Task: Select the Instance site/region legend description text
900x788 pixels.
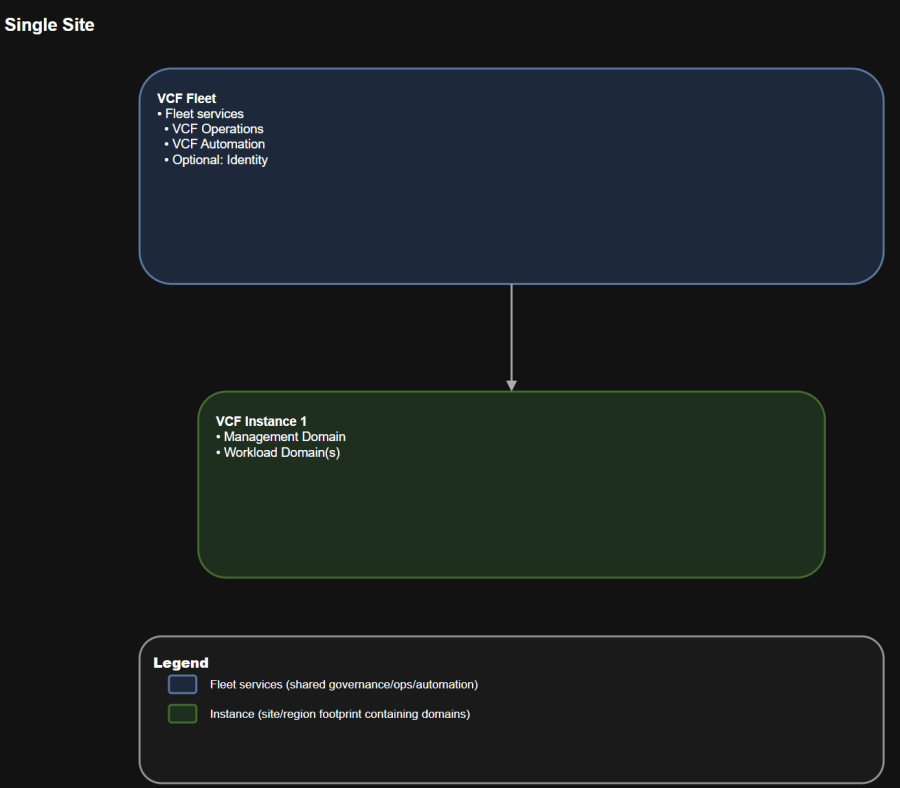Action: [x=340, y=714]
